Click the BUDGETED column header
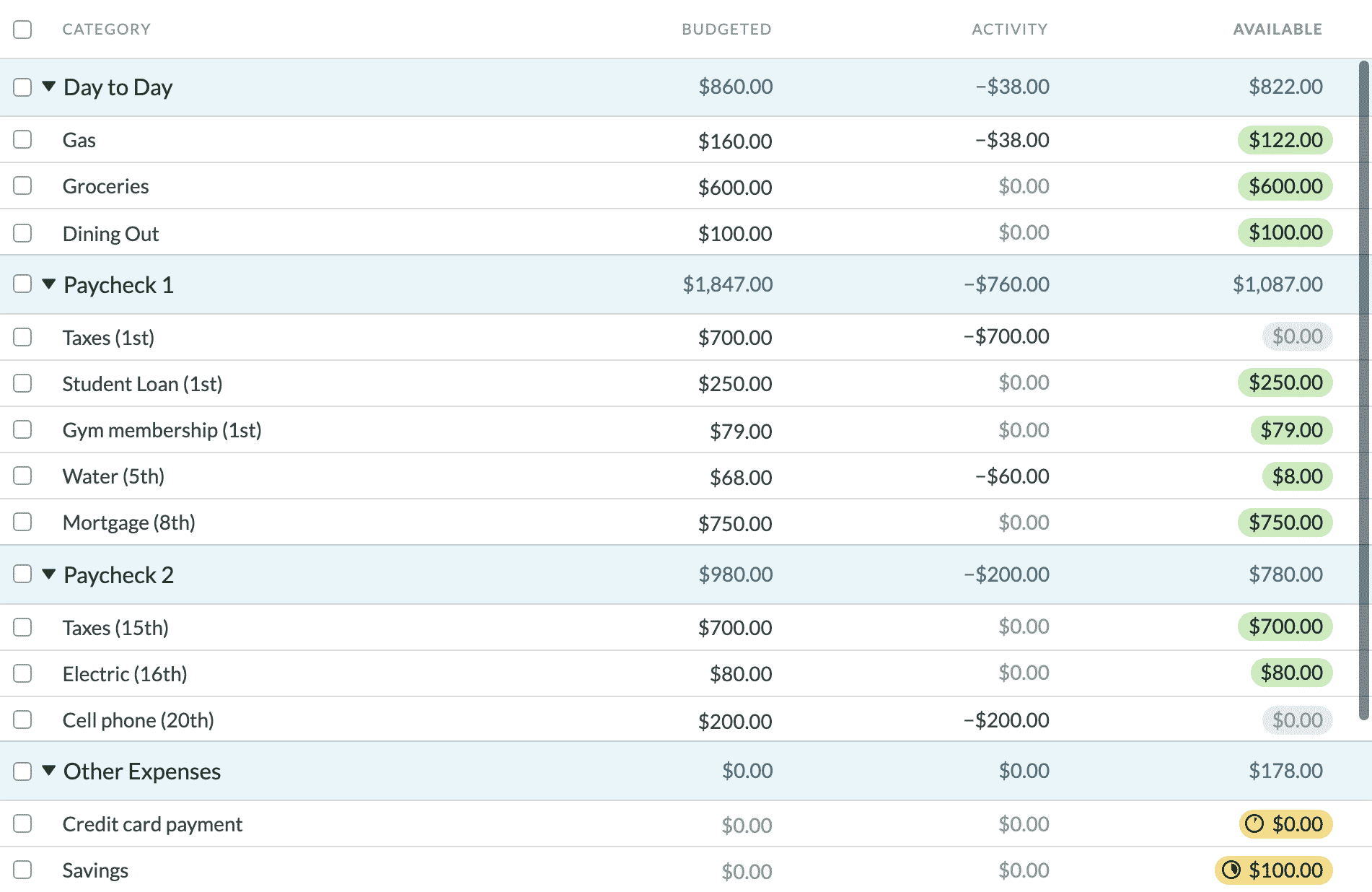Image resolution: width=1372 pixels, height=892 pixels. click(726, 30)
